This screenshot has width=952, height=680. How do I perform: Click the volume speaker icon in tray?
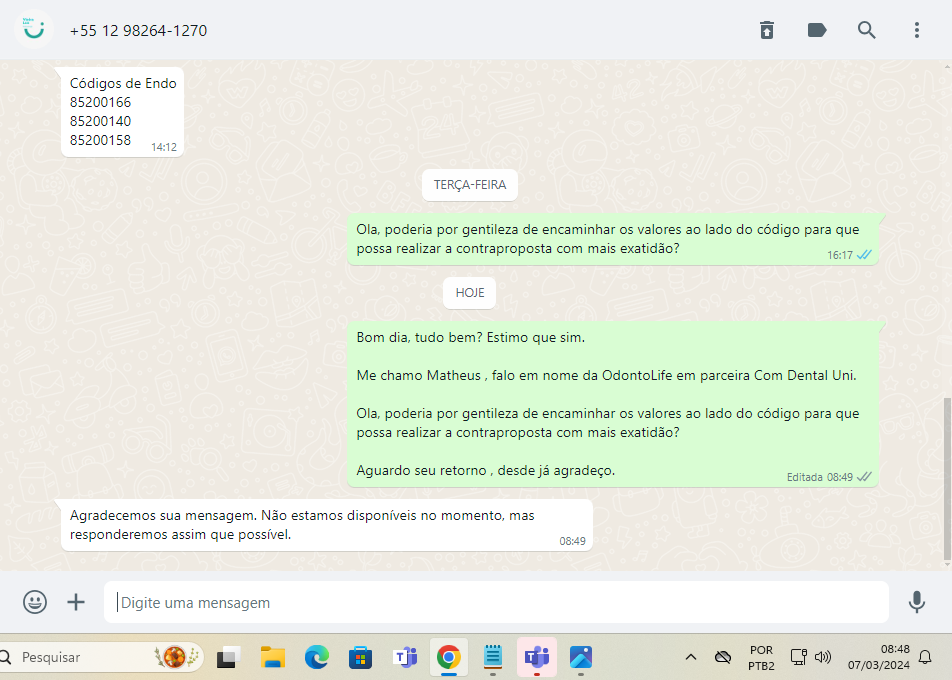[x=823, y=657]
